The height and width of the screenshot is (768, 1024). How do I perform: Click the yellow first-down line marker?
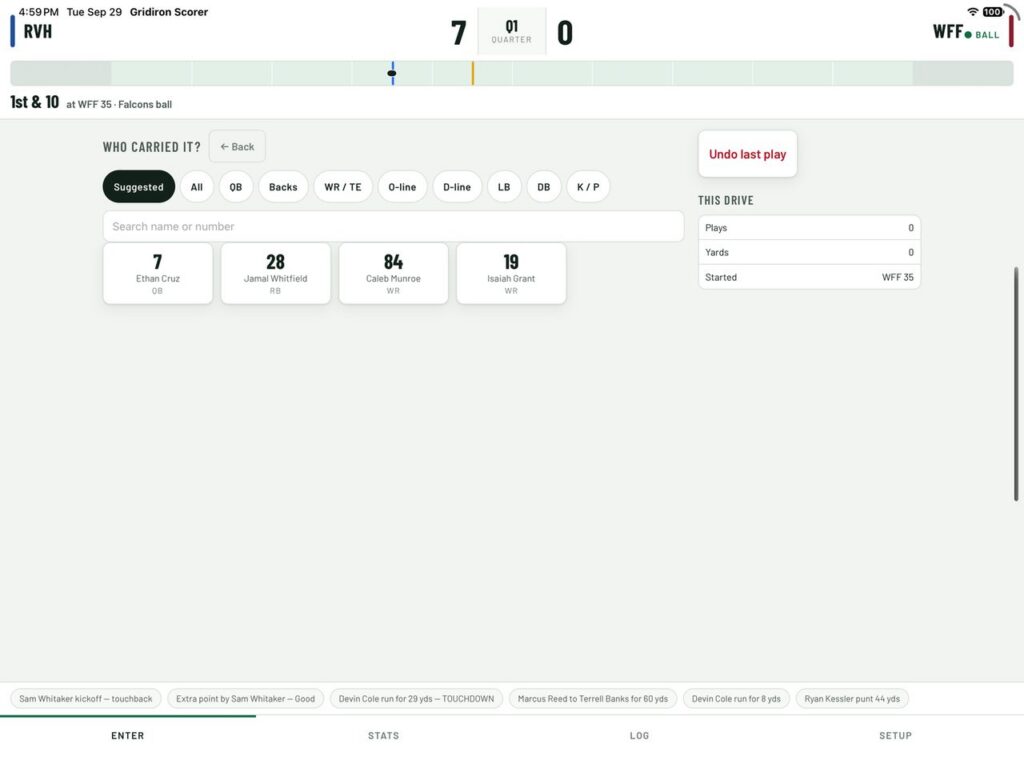pyautogui.click(x=473, y=73)
